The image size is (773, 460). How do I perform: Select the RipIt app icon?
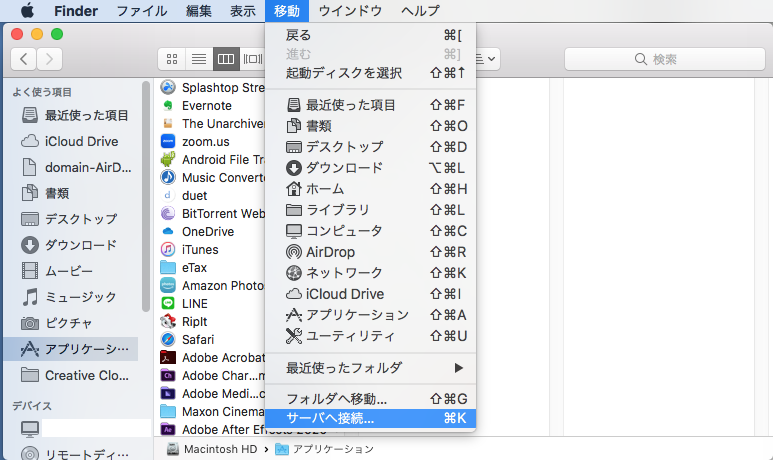[168, 321]
